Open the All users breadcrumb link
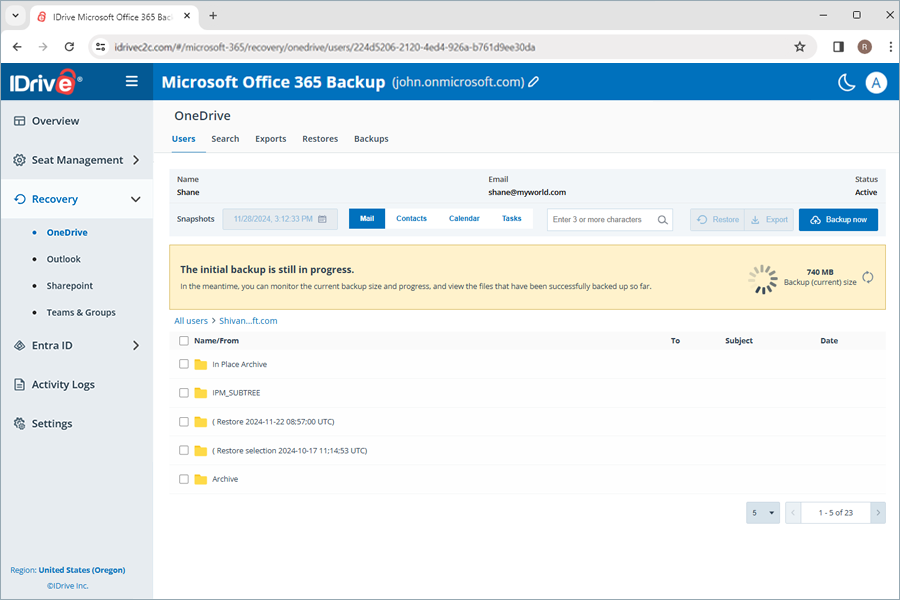900x600 pixels. [x=191, y=321]
